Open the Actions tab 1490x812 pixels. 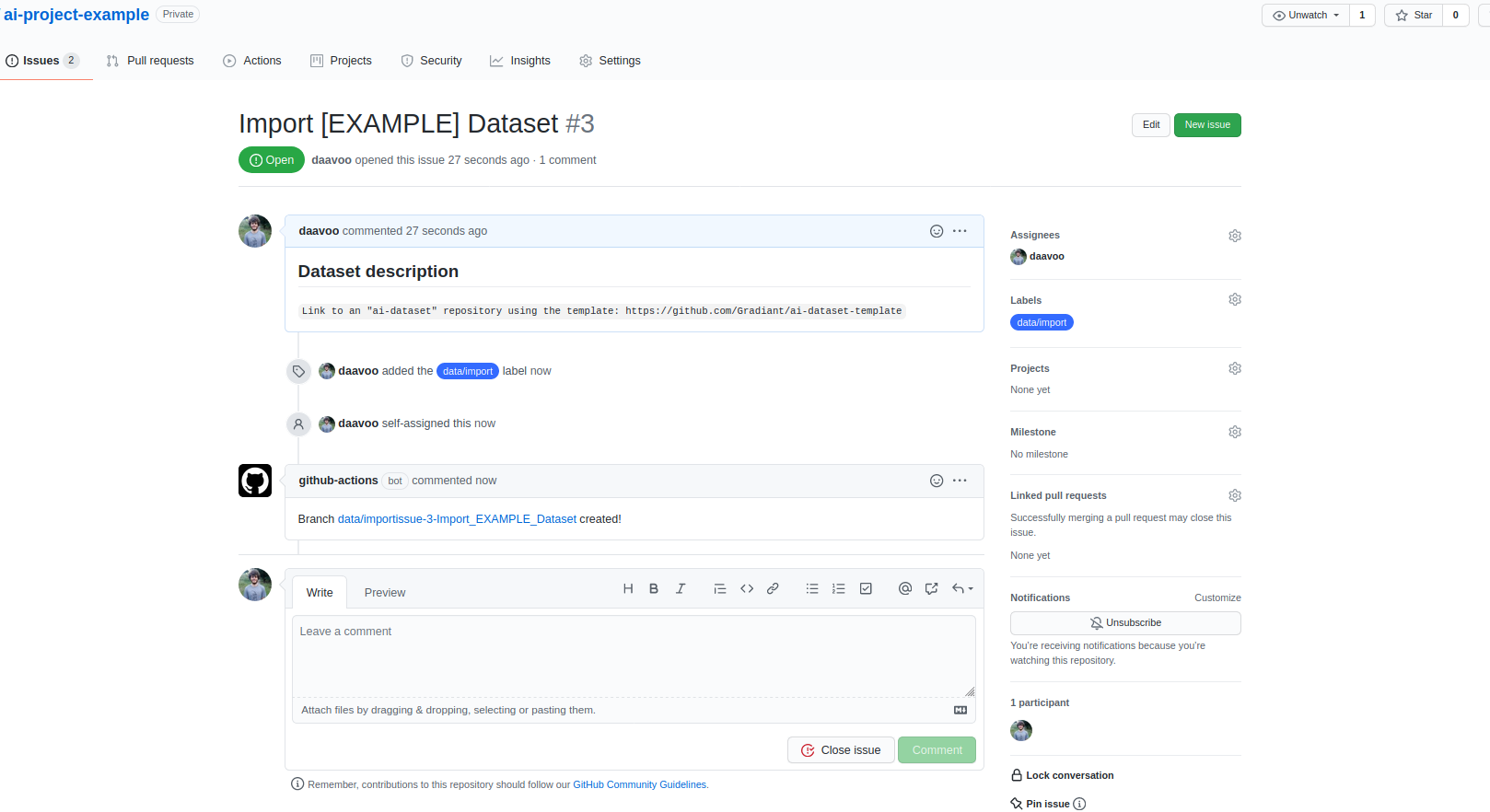click(252, 61)
